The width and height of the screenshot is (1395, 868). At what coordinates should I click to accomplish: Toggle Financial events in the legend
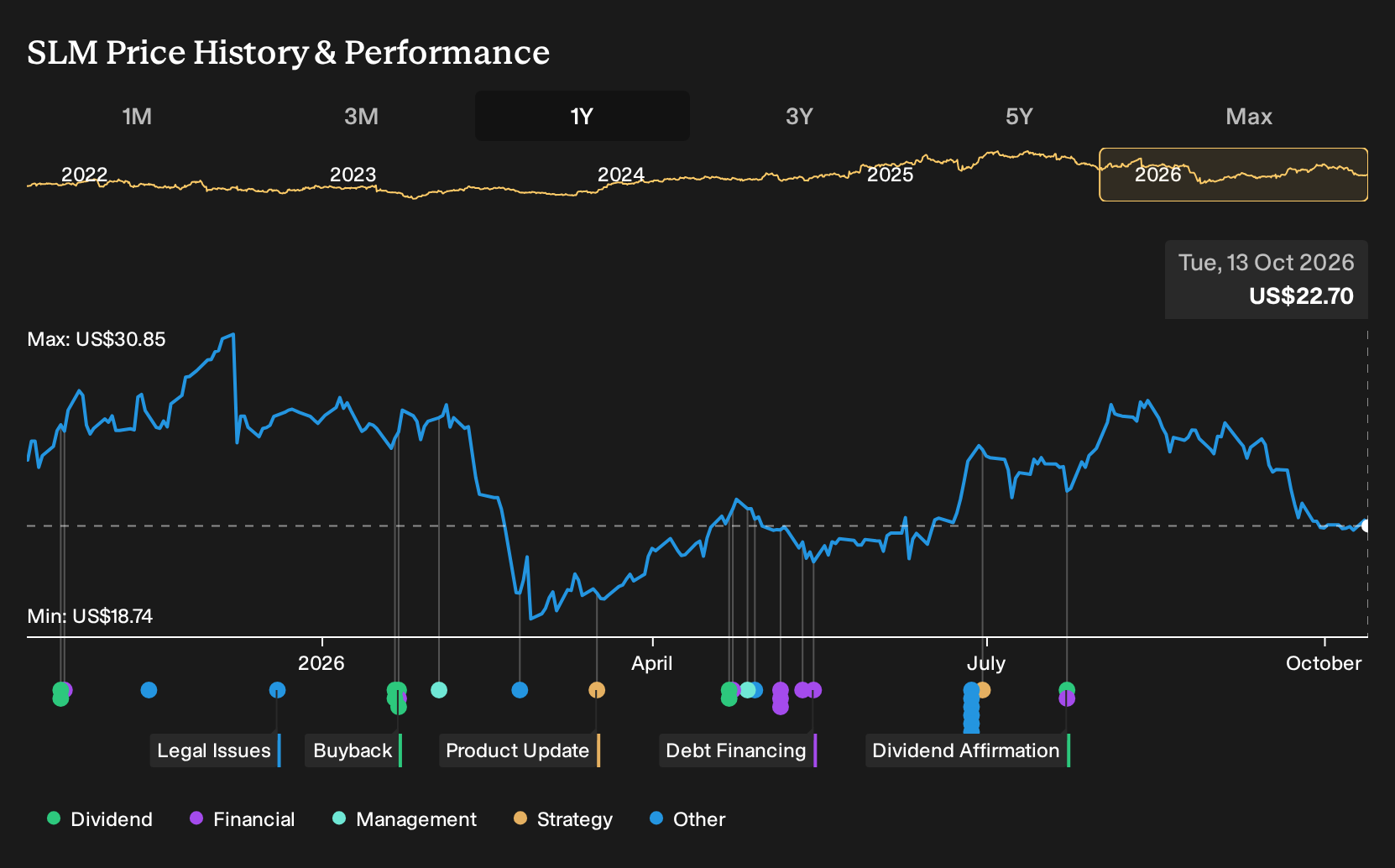(243, 819)
